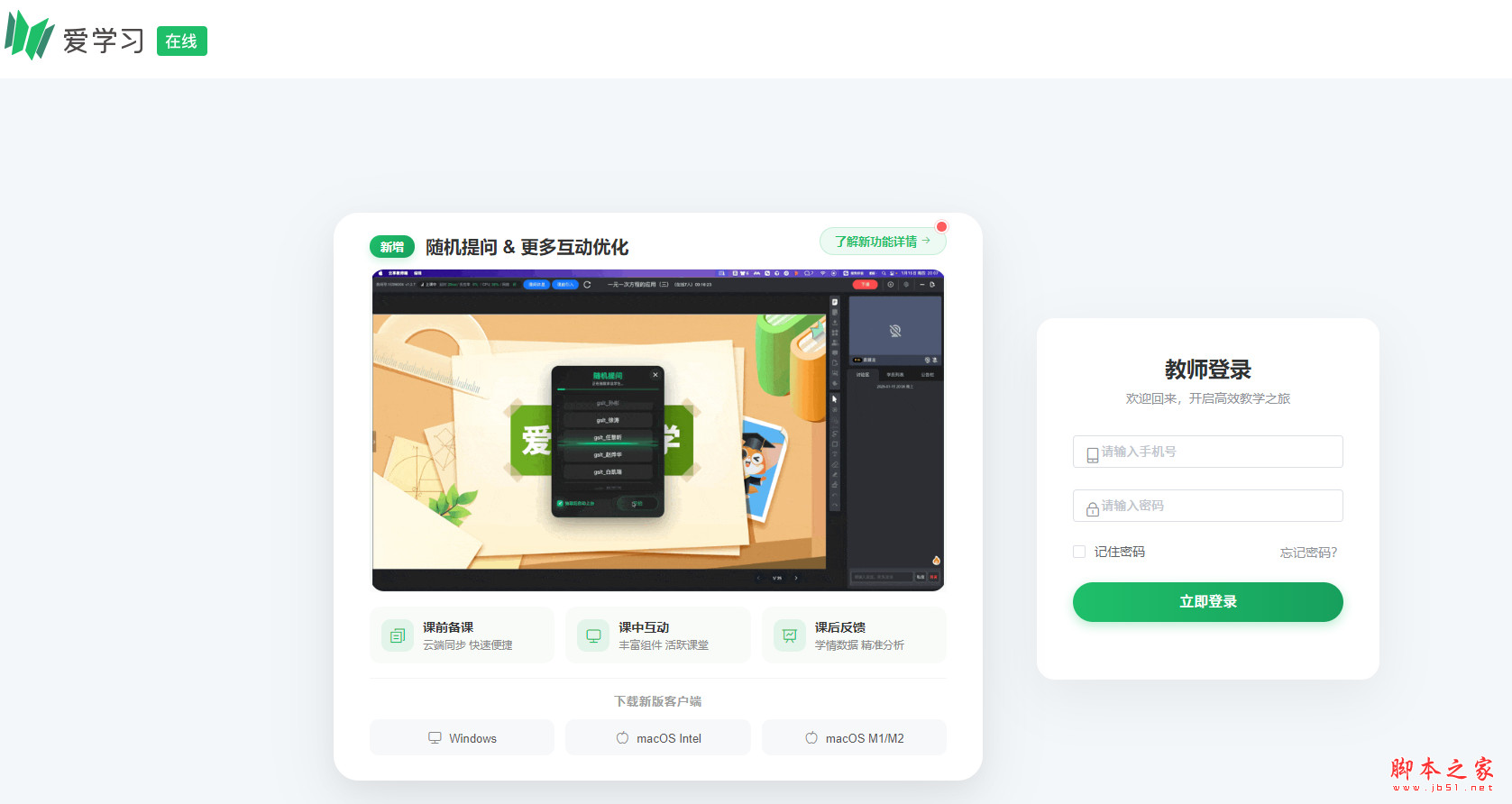Image resolution: width=1512 pixels, height=804 pixels.
Task: Click the 课中互动 monitor icon
Action: 593,635
